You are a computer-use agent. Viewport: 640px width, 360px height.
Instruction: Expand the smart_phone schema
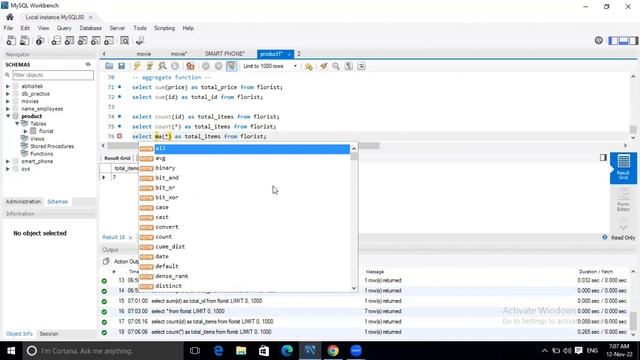(x=8, y=162)
